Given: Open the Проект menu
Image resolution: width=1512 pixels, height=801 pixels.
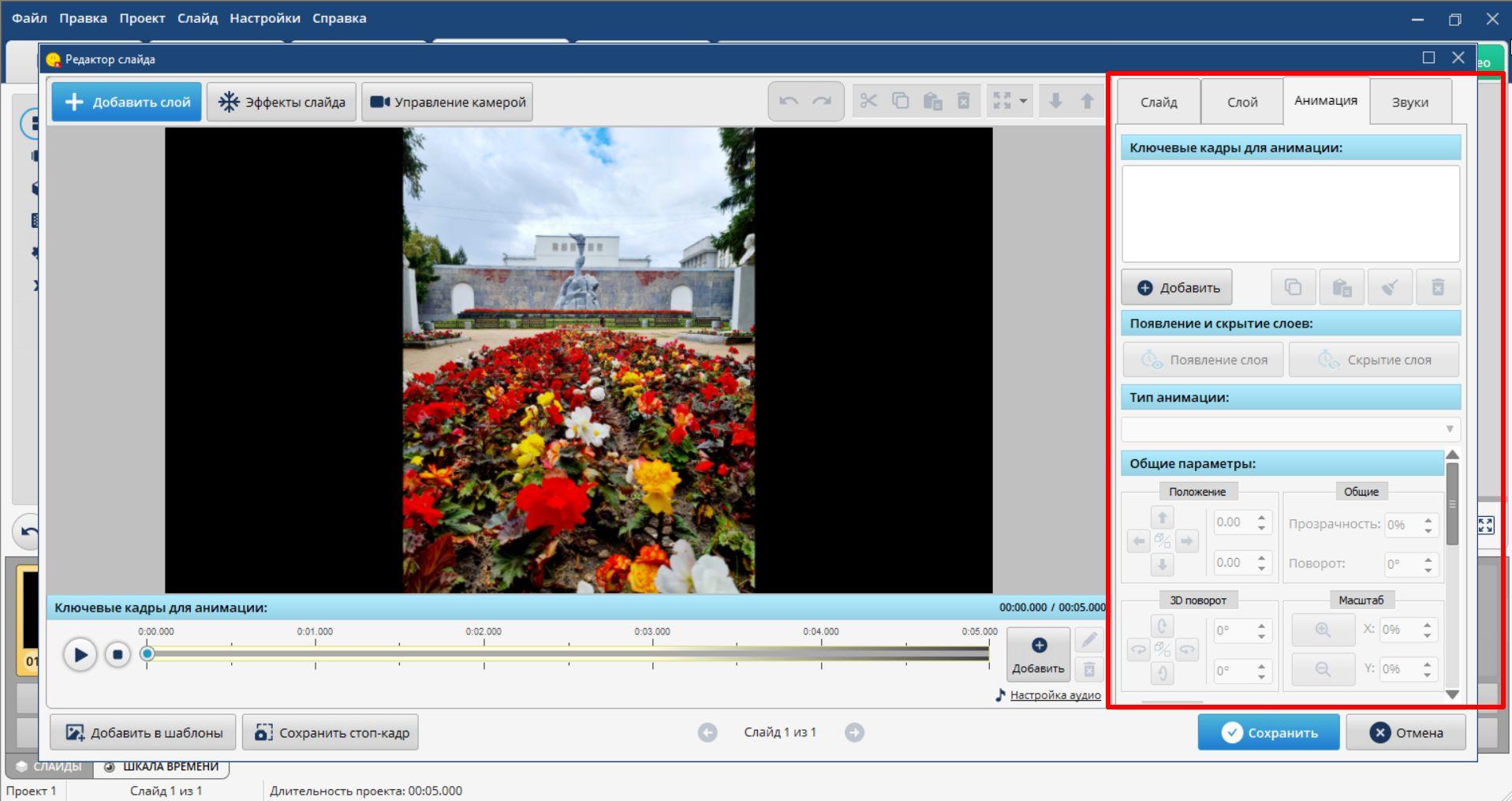Looking at the screenshot, I should tap(142, 17).
